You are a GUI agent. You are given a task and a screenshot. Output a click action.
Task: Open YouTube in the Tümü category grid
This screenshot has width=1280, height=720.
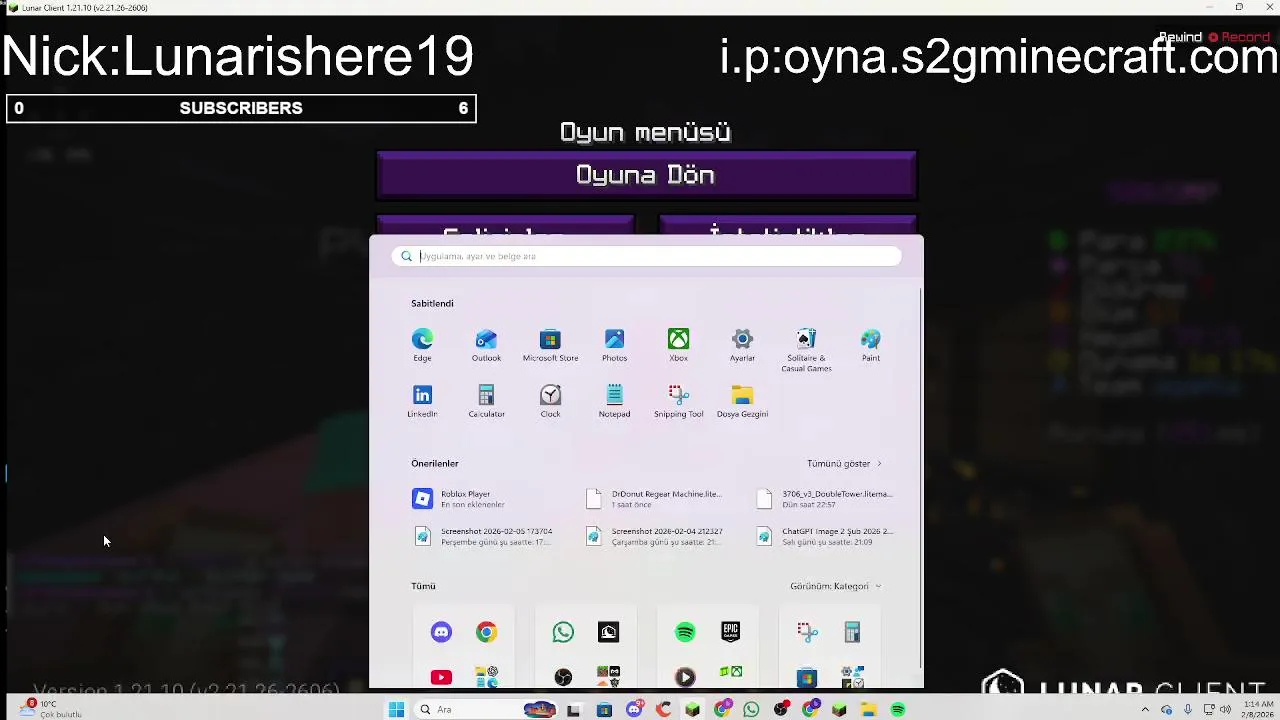coord(441,677)
